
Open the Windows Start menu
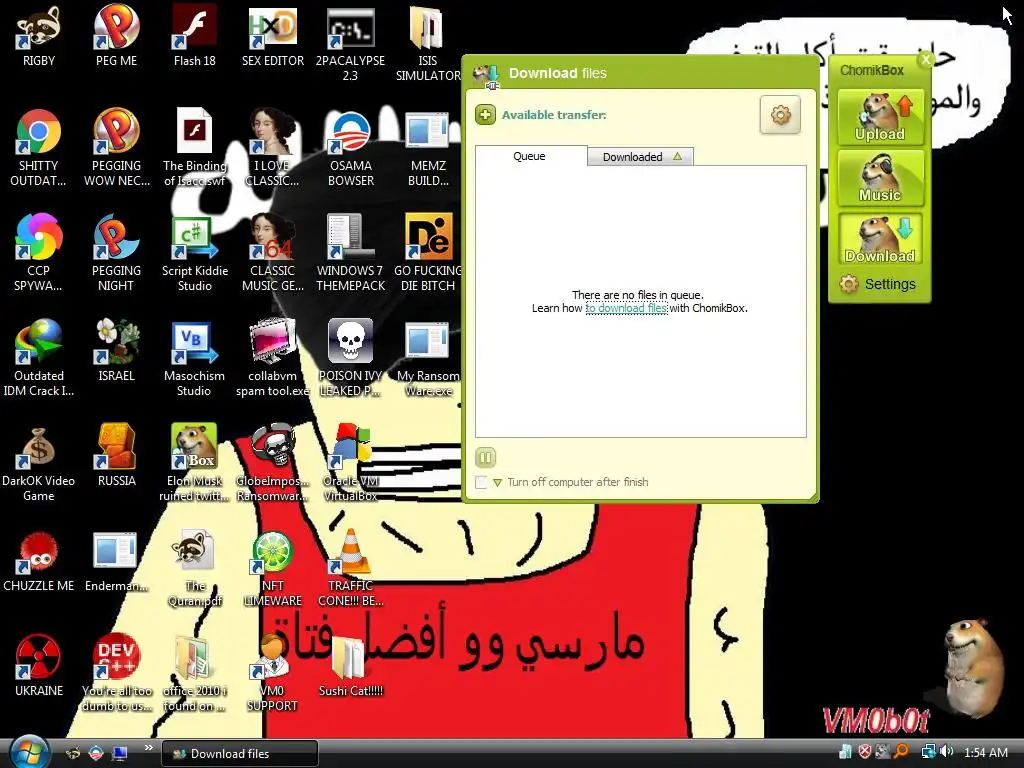tap(27, 752)
